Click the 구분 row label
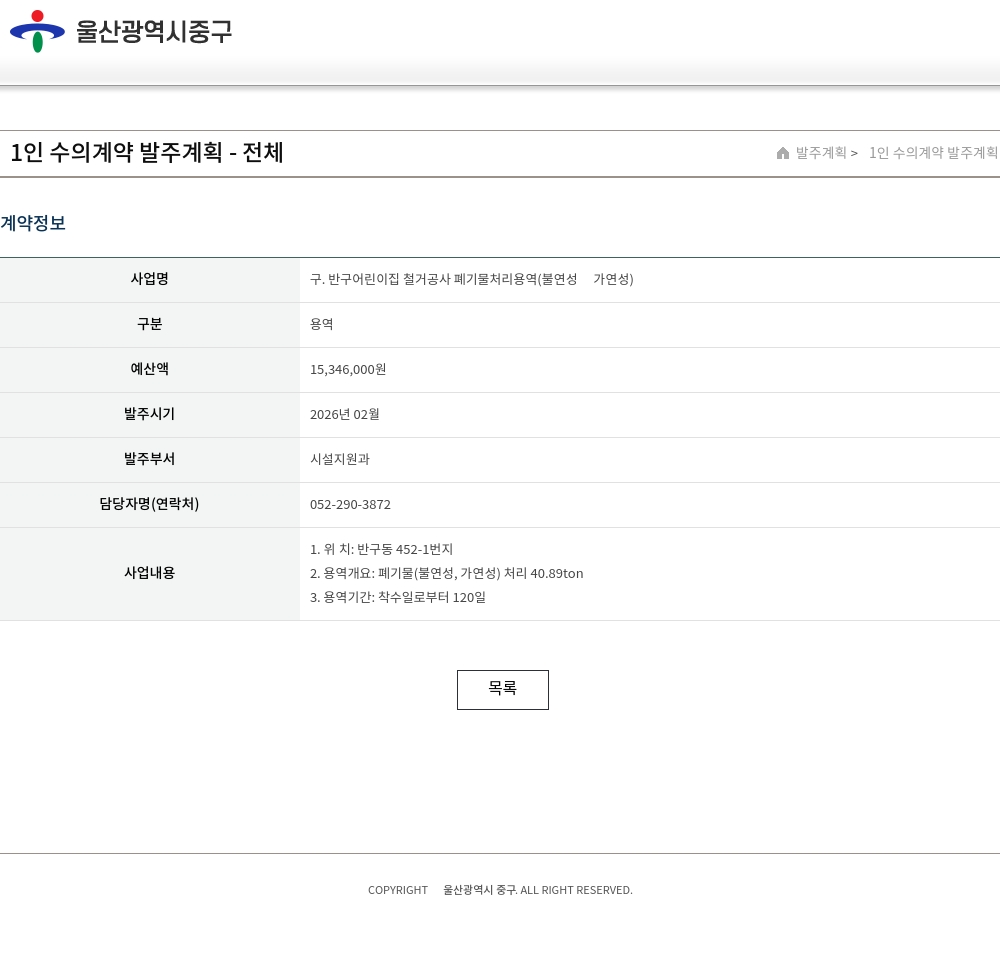 (x=149, y=324)
